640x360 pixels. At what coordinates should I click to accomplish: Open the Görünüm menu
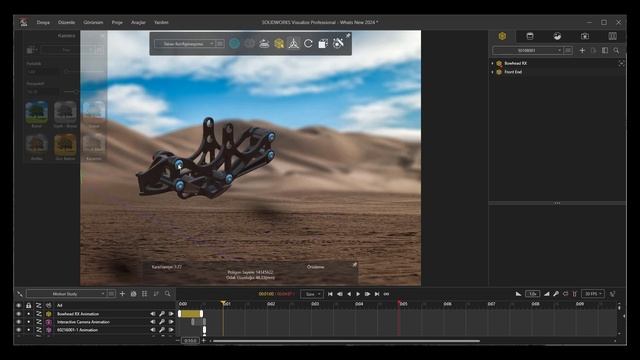coord(93,22)
